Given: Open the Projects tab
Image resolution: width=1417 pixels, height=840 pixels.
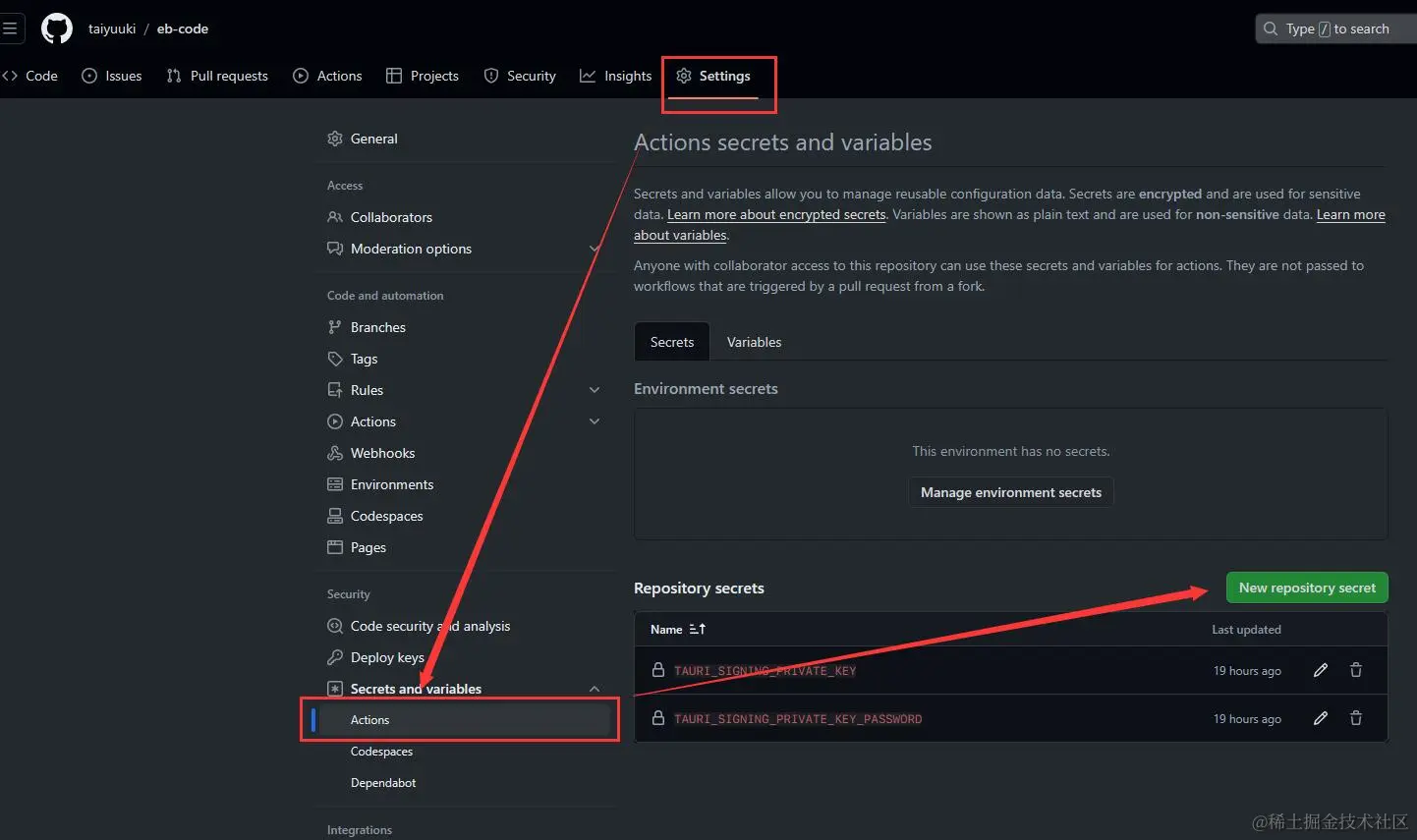Looking at the screenshot, I should (423, 76).
